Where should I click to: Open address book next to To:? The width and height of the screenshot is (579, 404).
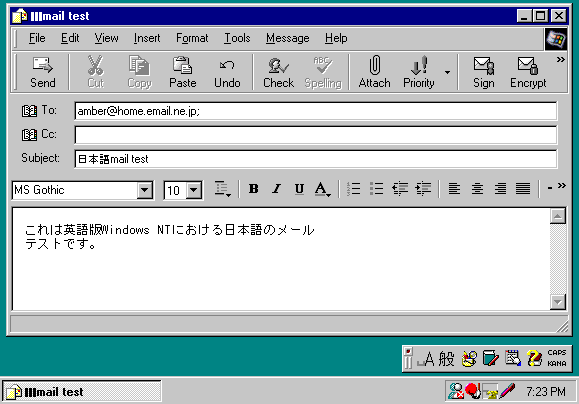[x=29, y=110]
